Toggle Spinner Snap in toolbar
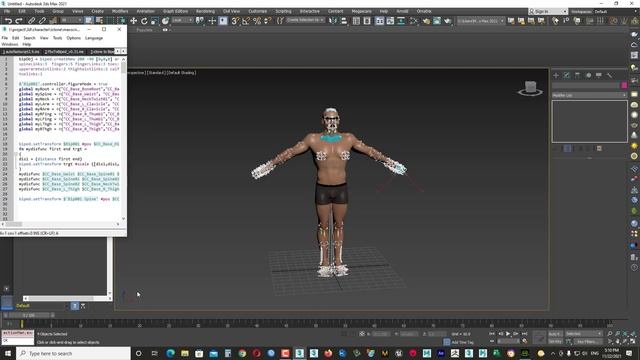640x360 pixels. tap(267, 21)
